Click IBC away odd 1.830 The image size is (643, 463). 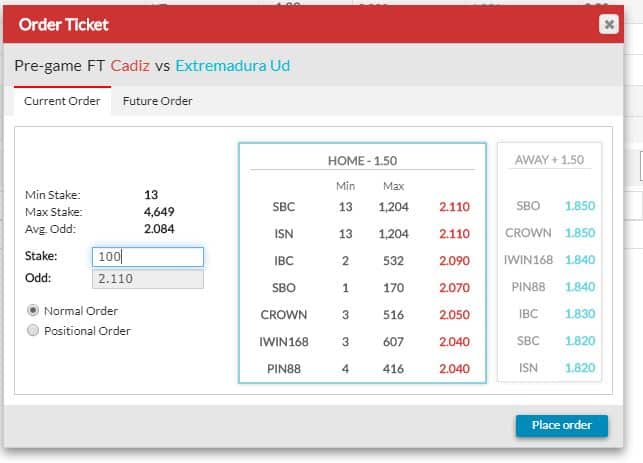[580, 314]
